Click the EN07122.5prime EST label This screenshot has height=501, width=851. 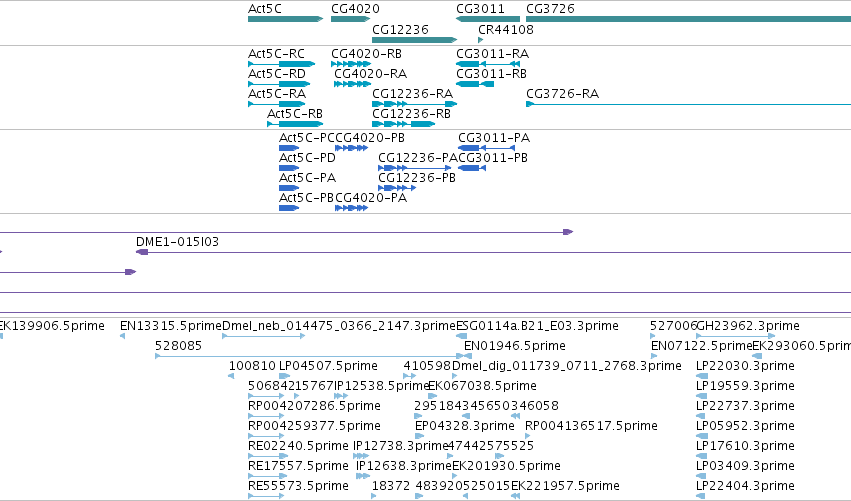(702, 346)
